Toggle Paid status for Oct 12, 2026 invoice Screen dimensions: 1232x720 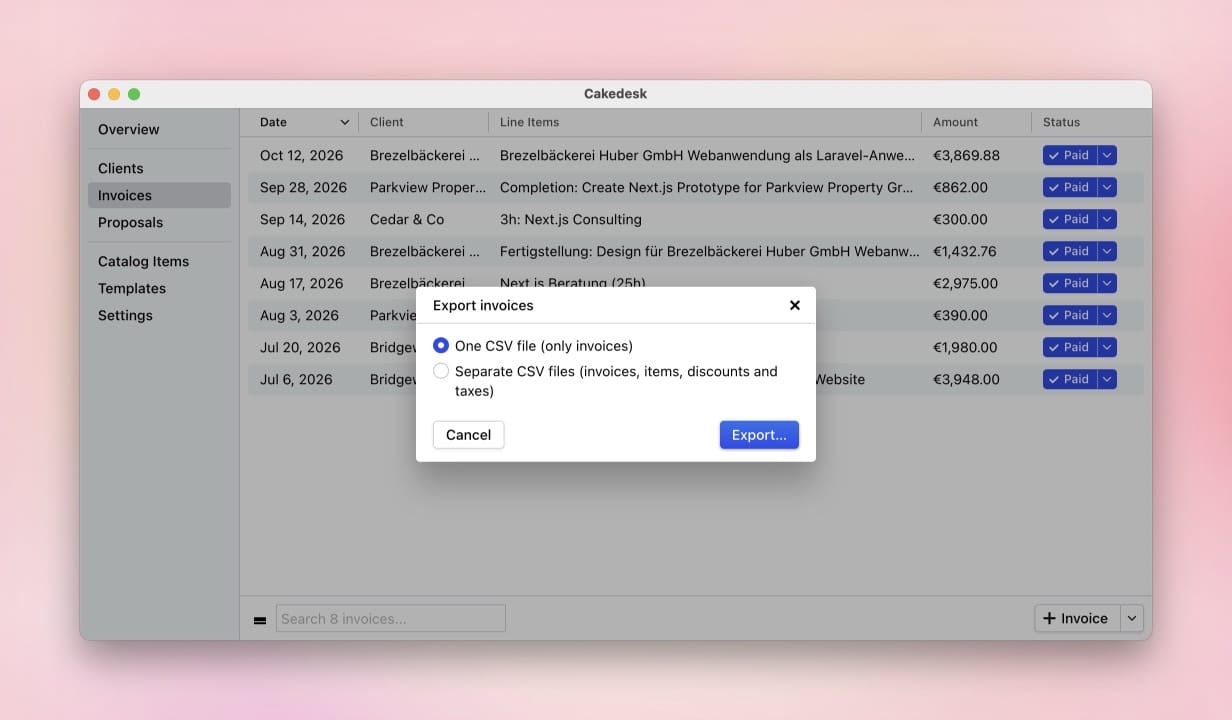pyautogui.click(x=1069, y=155)
